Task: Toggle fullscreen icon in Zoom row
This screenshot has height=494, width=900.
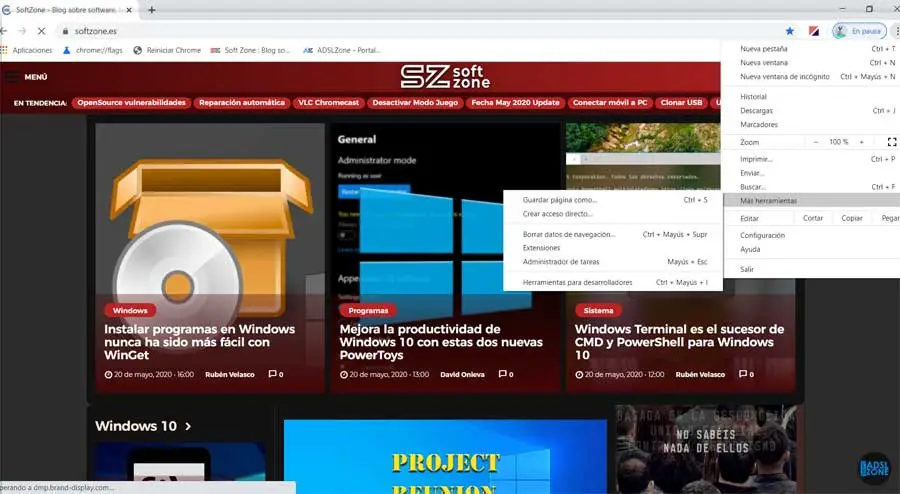Action: [x=891, y=142]
